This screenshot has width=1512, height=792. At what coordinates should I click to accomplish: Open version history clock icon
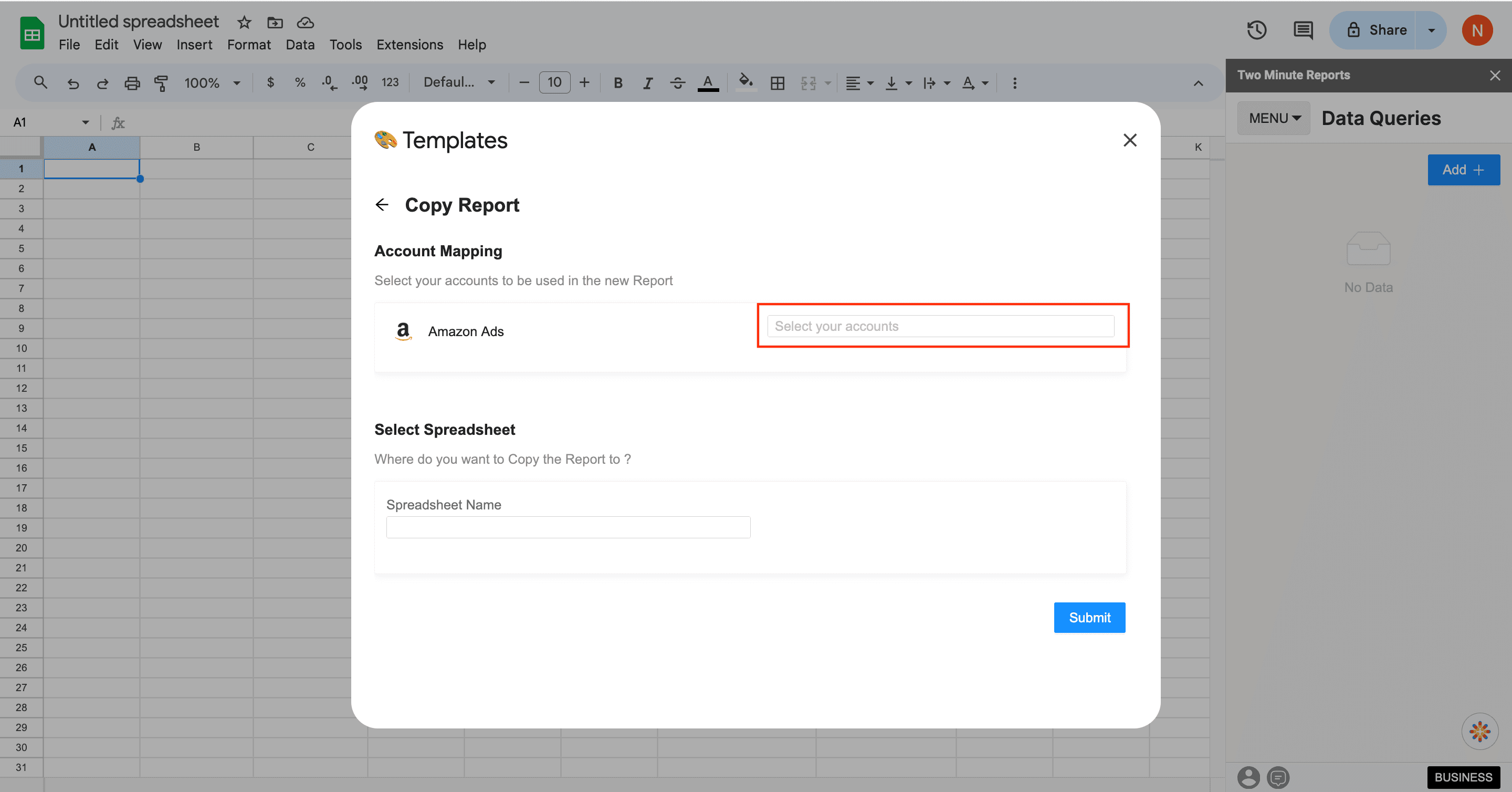pyautogui.click(x=1257, y=30)
